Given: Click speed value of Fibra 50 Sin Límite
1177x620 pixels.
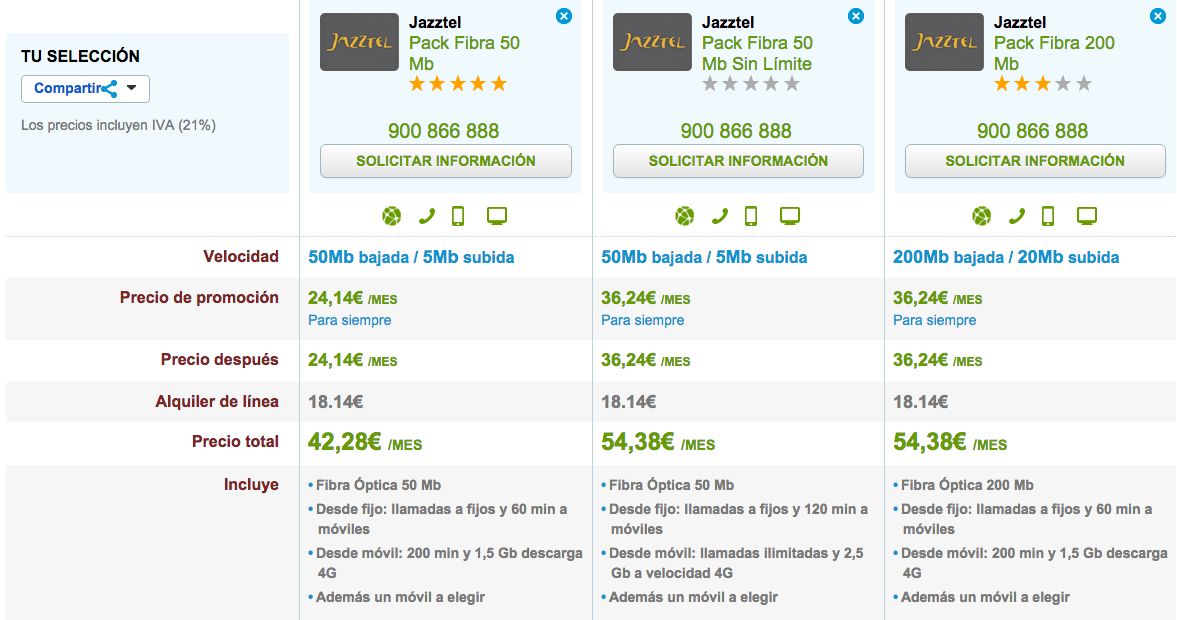Looking at the screenshot, I should coord(704,257).
